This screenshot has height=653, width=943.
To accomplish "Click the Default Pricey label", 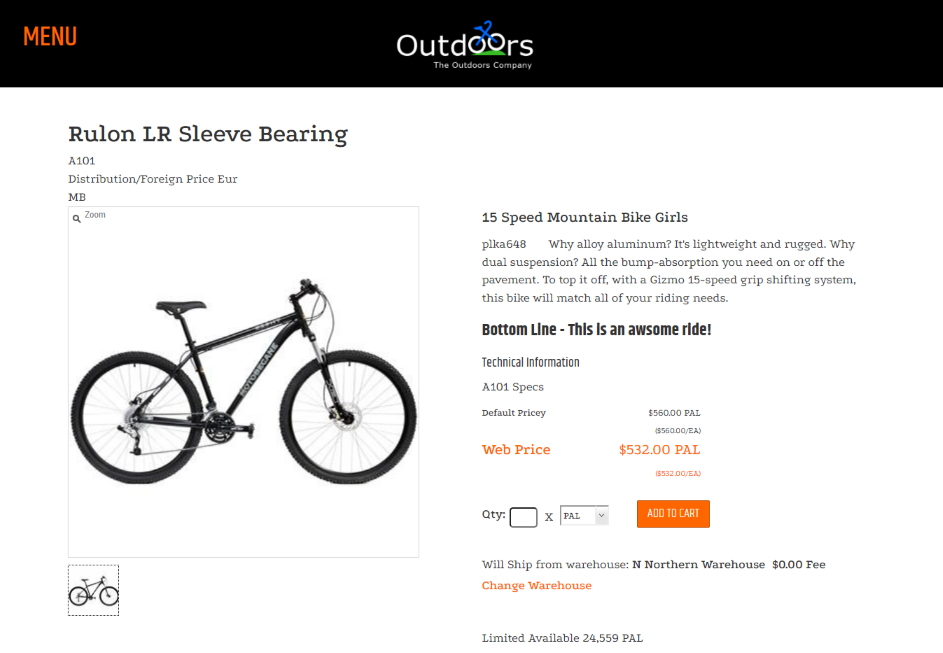I will (514, 412).
